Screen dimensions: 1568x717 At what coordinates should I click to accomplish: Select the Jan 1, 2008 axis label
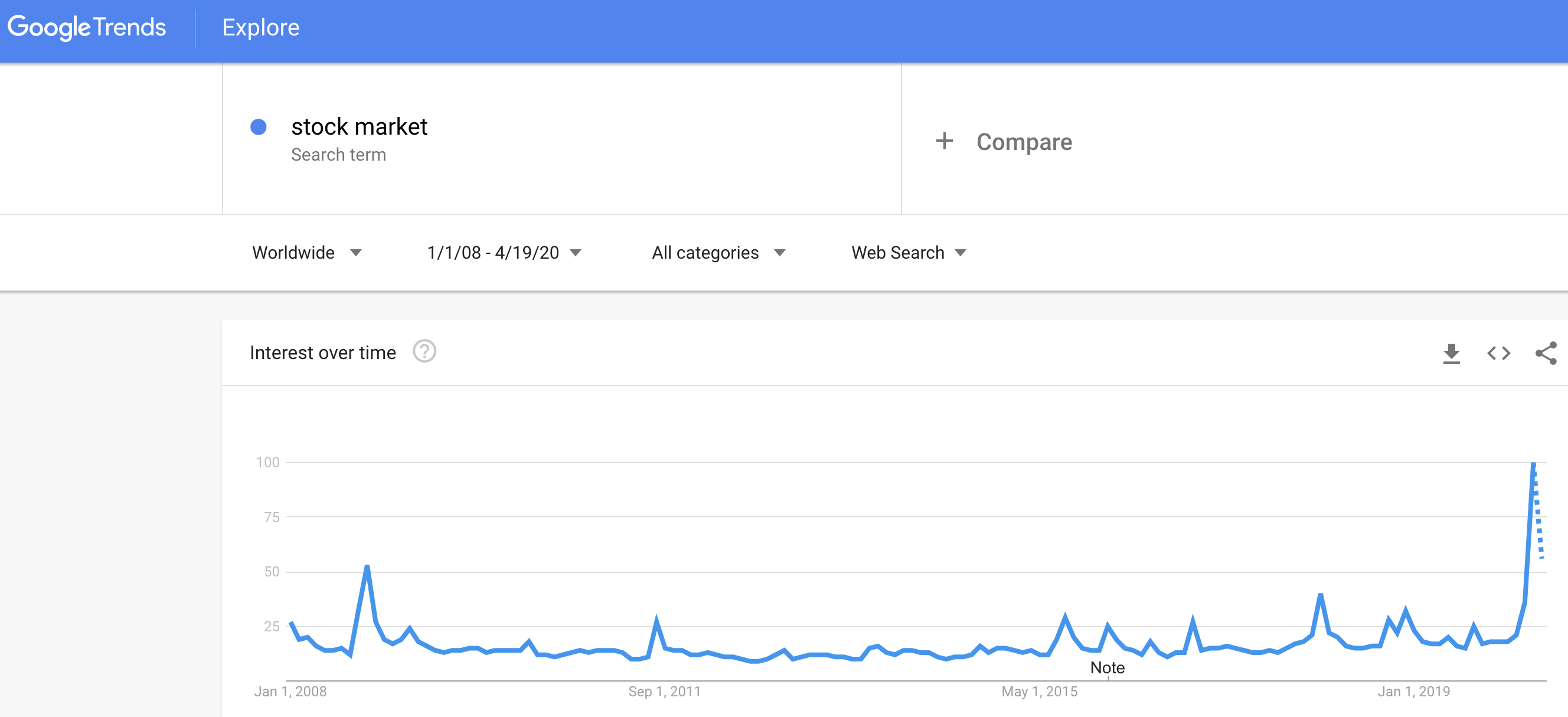point(290,692)
